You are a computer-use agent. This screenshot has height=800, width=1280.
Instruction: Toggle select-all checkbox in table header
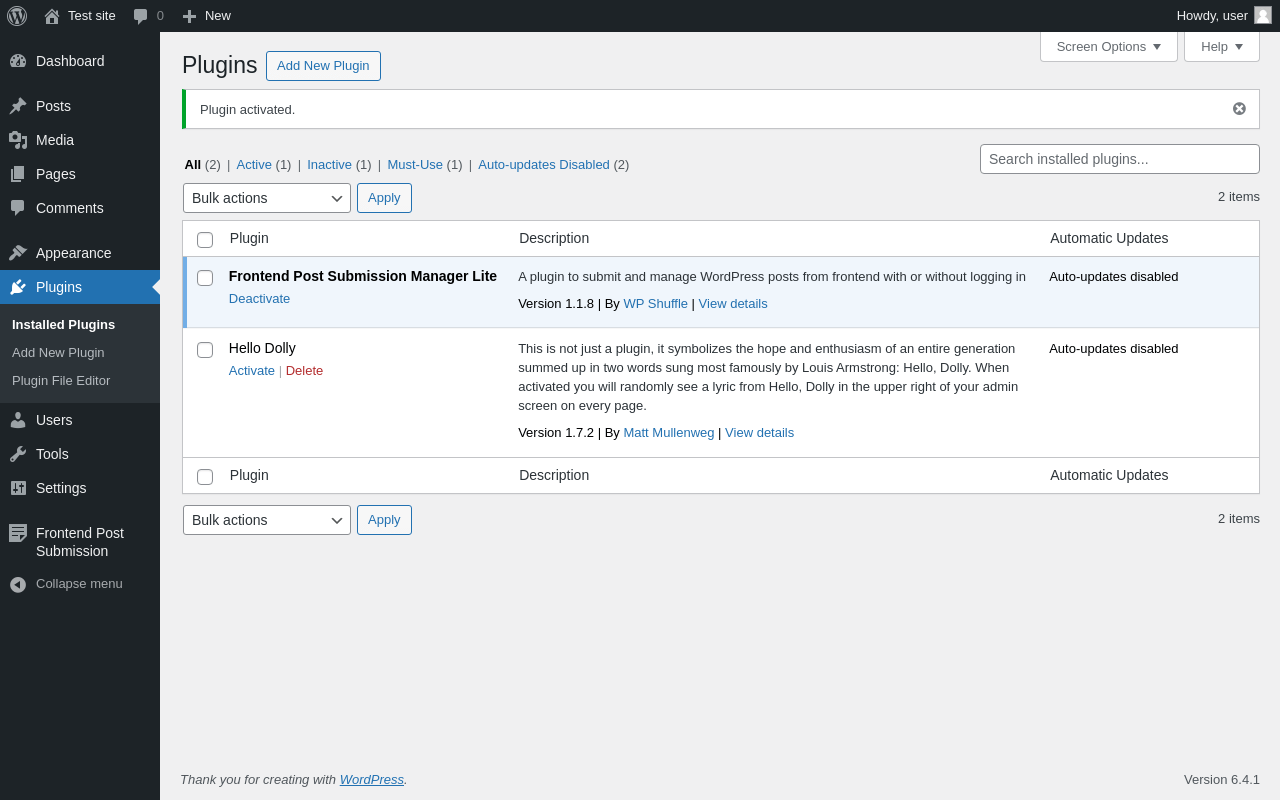click(205, 240)
